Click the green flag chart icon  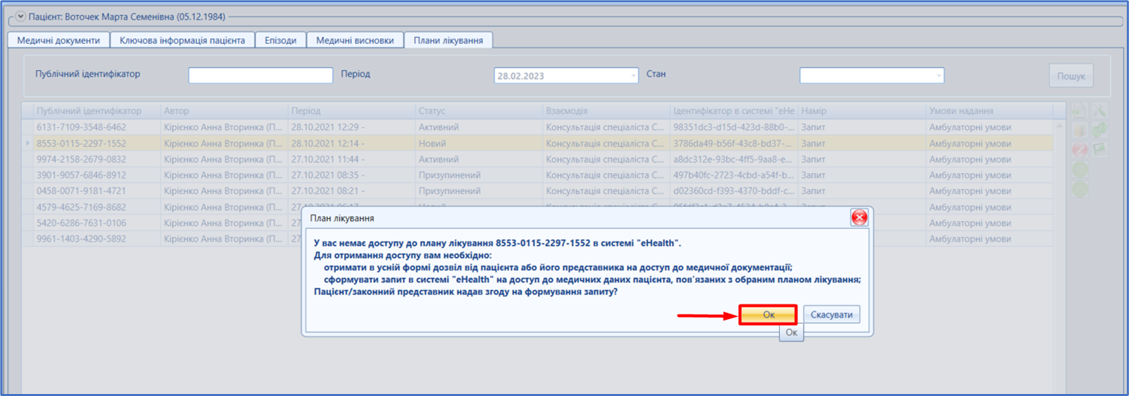pyautogui.click(x=1099, y=150)
